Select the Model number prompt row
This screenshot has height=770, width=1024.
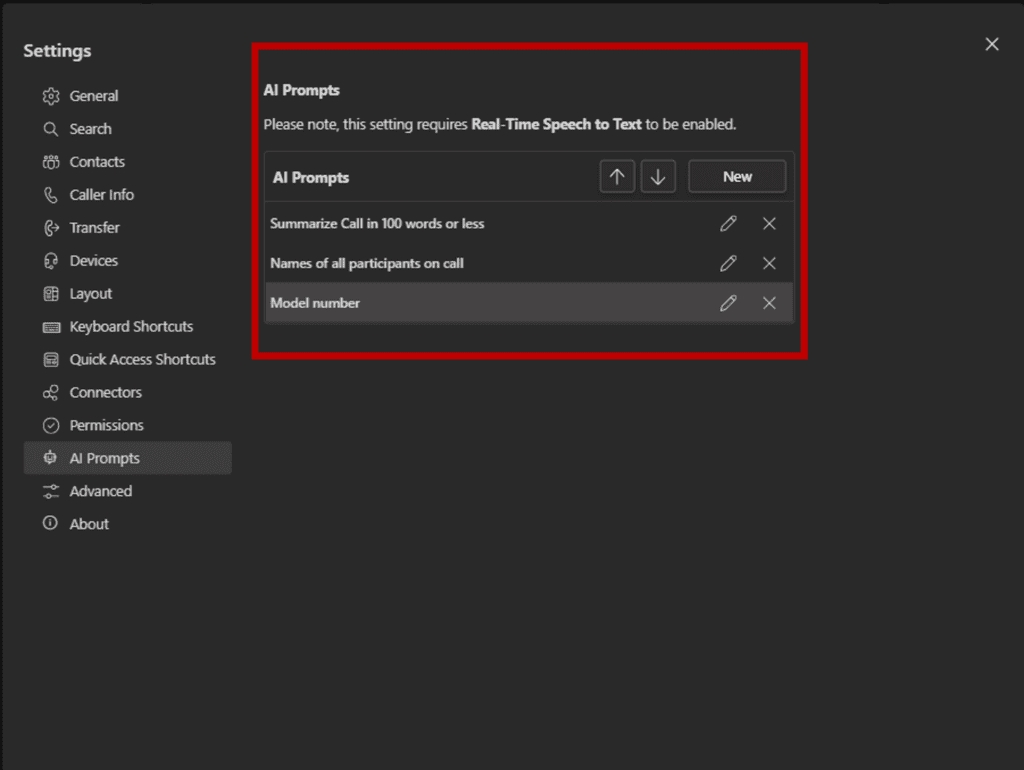(450, 303)
